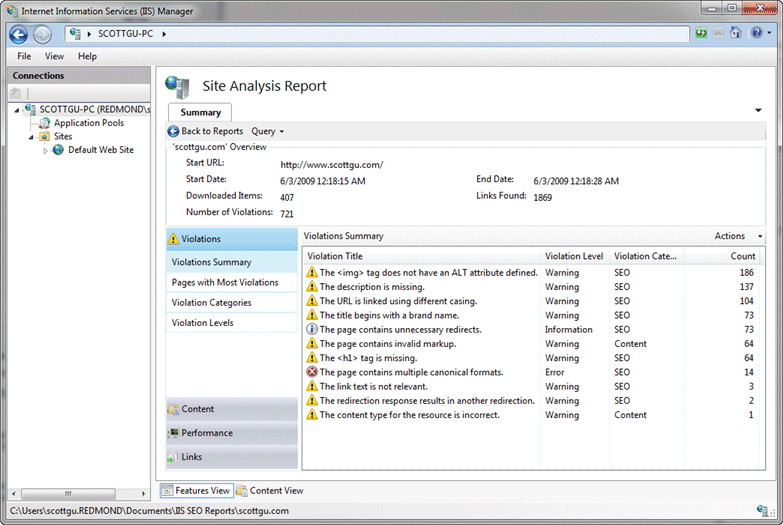
Task: Switch to Content View tab
Action: 270,491
